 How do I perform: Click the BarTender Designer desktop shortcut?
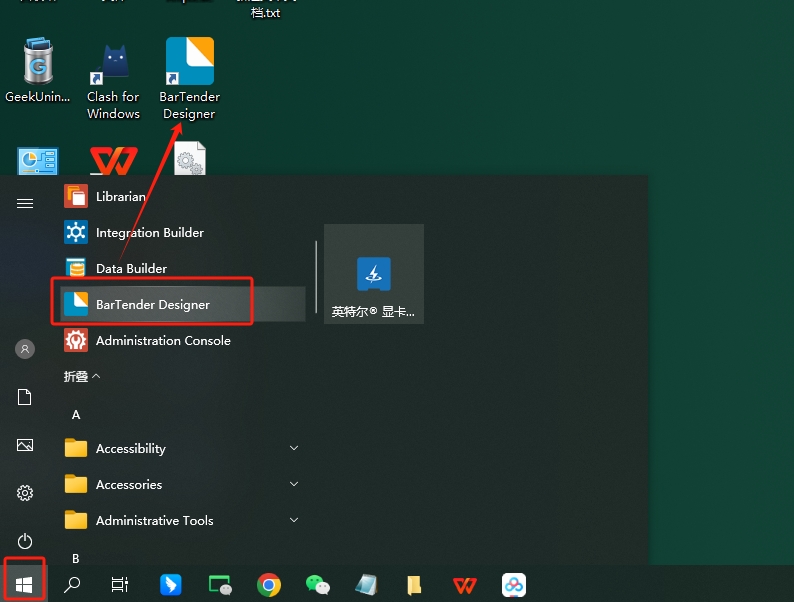(x=189, y=78)
